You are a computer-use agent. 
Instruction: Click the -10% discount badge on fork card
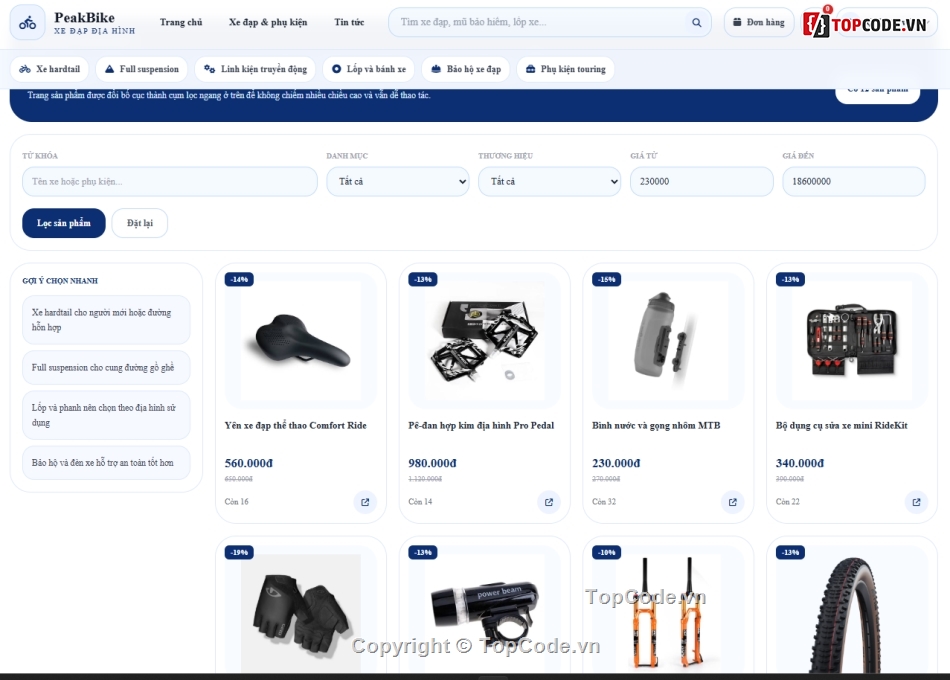tap(606, 552)
